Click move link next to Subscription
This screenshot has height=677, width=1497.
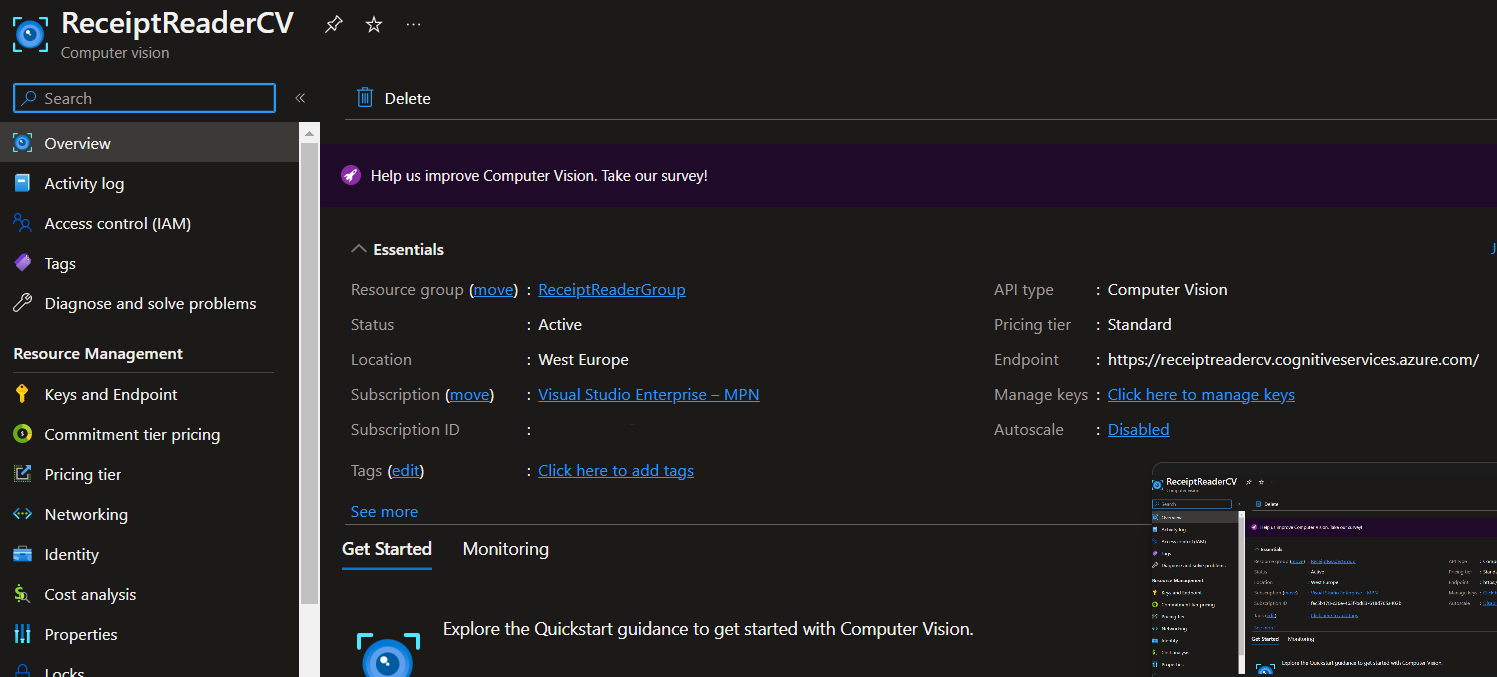470,395
